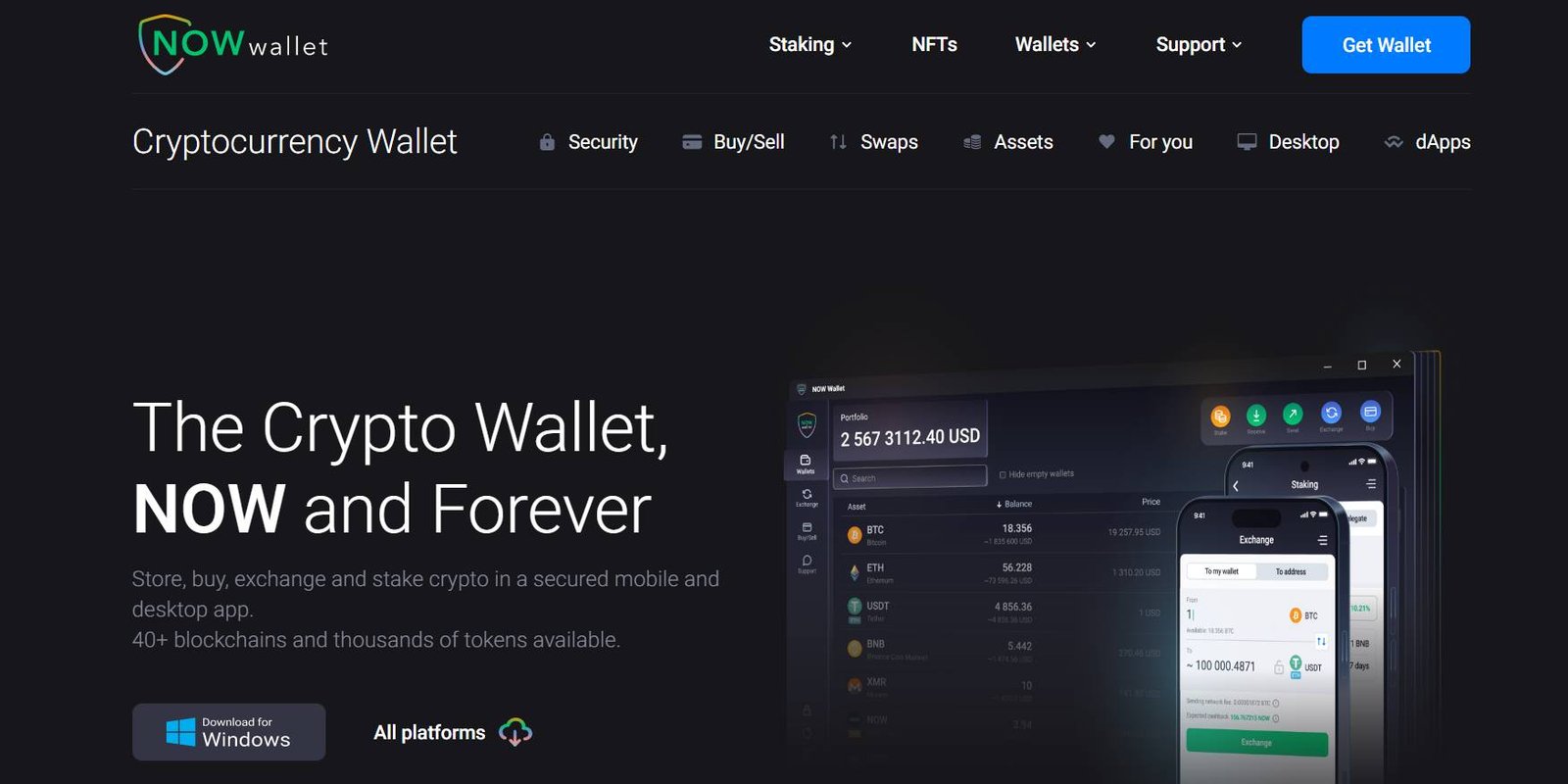Open the All platforms link
The width and height of the screenshot is (1568, 784).
point(429,732)
